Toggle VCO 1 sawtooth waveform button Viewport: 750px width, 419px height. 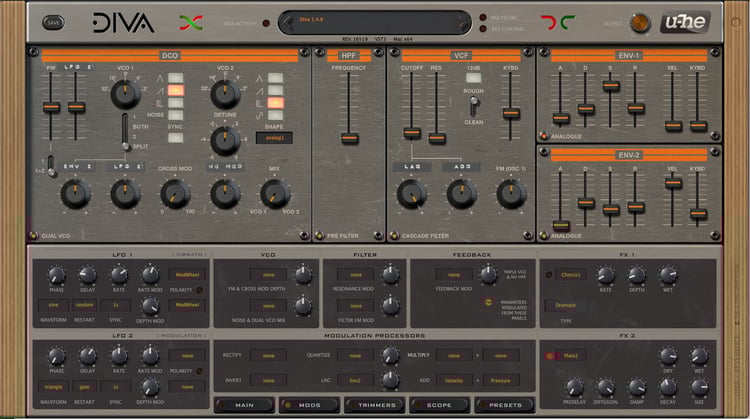point(175,90)
